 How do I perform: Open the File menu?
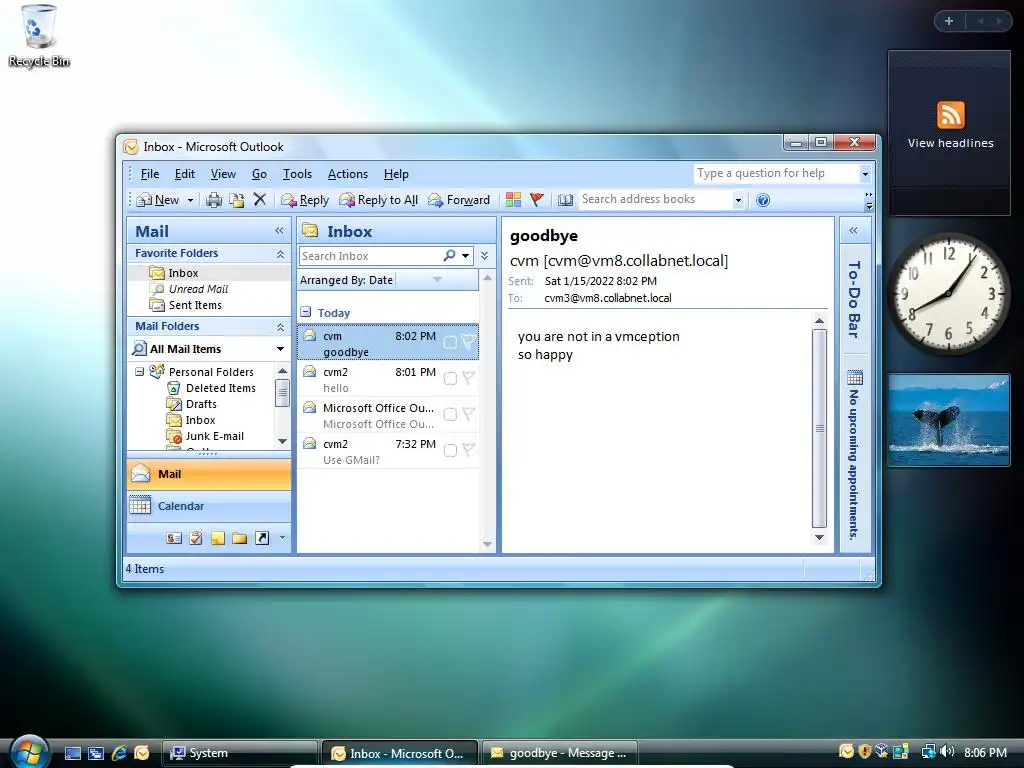[150, 174]
